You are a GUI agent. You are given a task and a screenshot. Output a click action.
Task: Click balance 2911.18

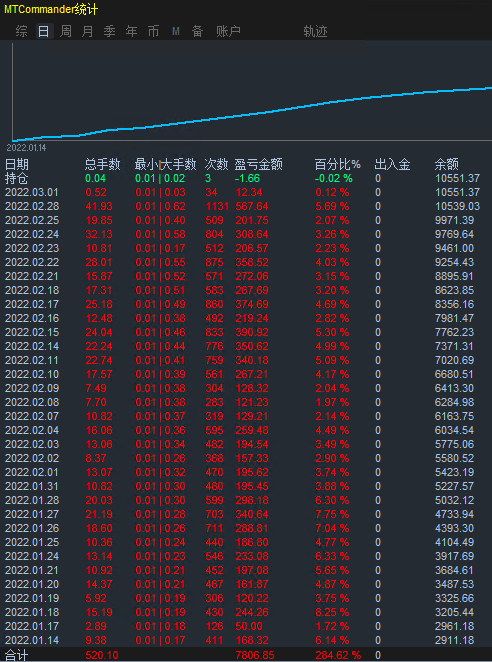point(454,640)
